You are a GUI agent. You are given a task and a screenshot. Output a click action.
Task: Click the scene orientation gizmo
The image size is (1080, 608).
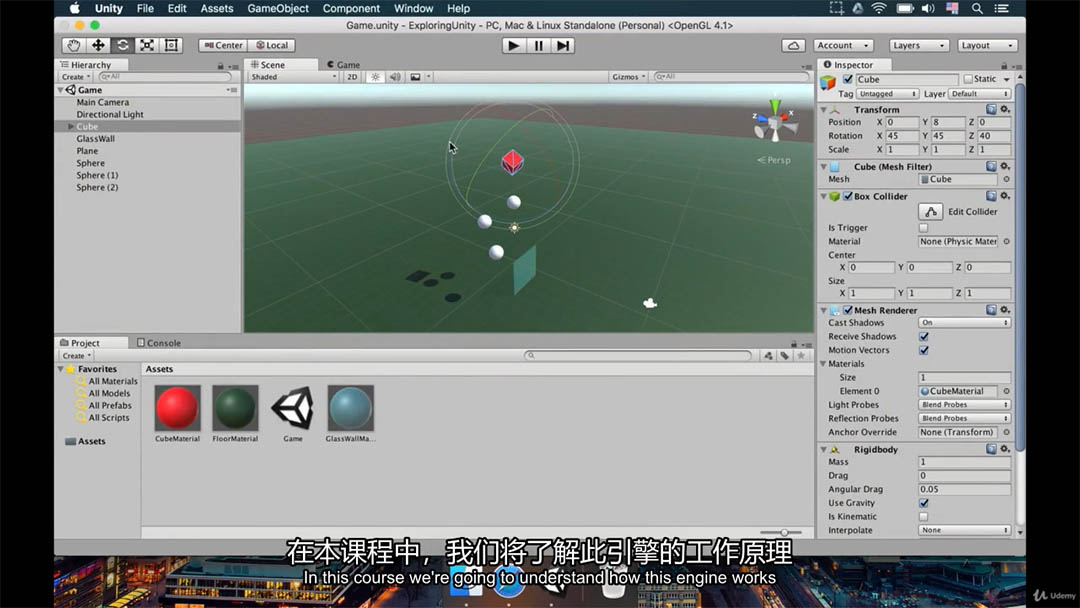(x=775, y=122)
